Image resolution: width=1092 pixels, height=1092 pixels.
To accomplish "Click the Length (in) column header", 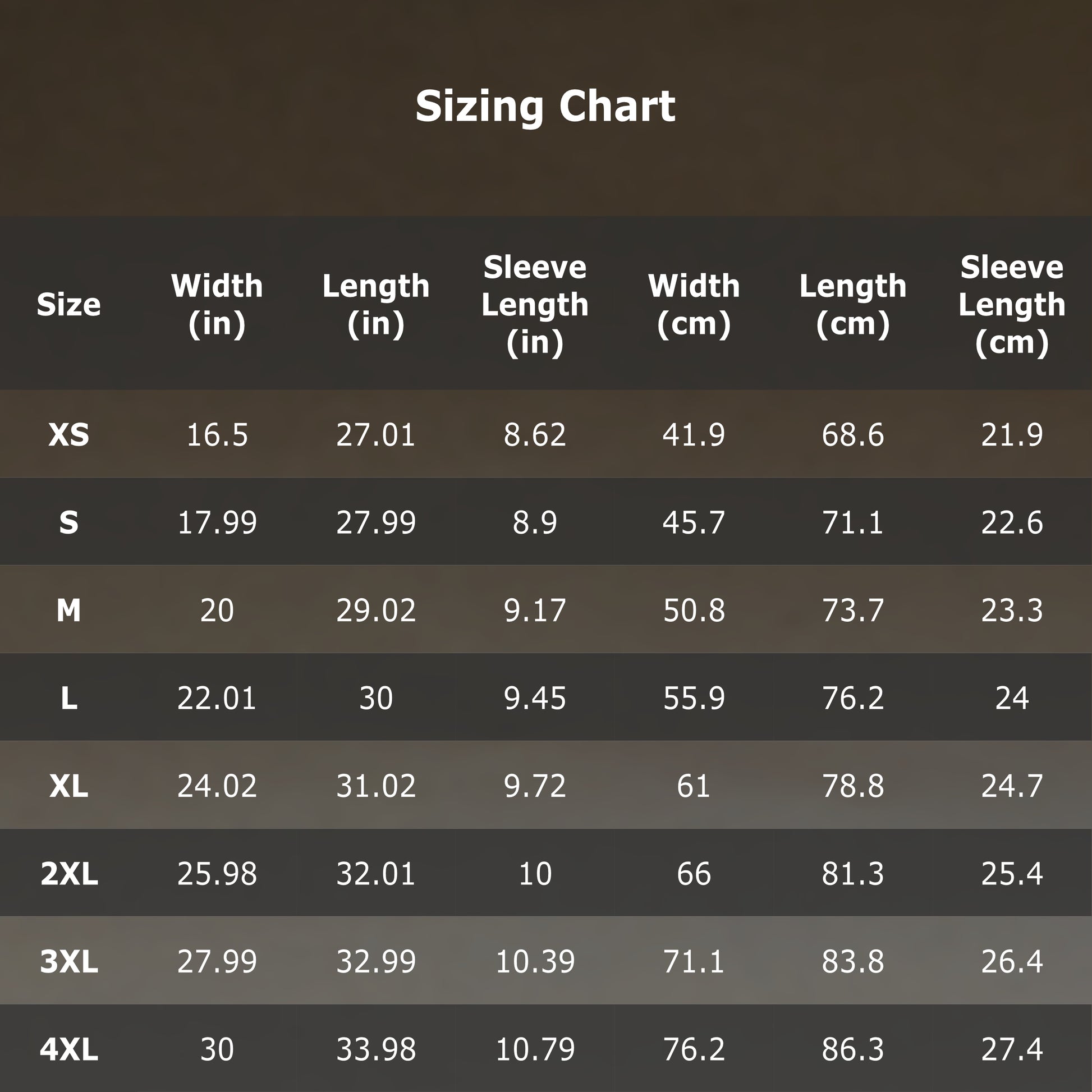I will [x=376, y=305].
